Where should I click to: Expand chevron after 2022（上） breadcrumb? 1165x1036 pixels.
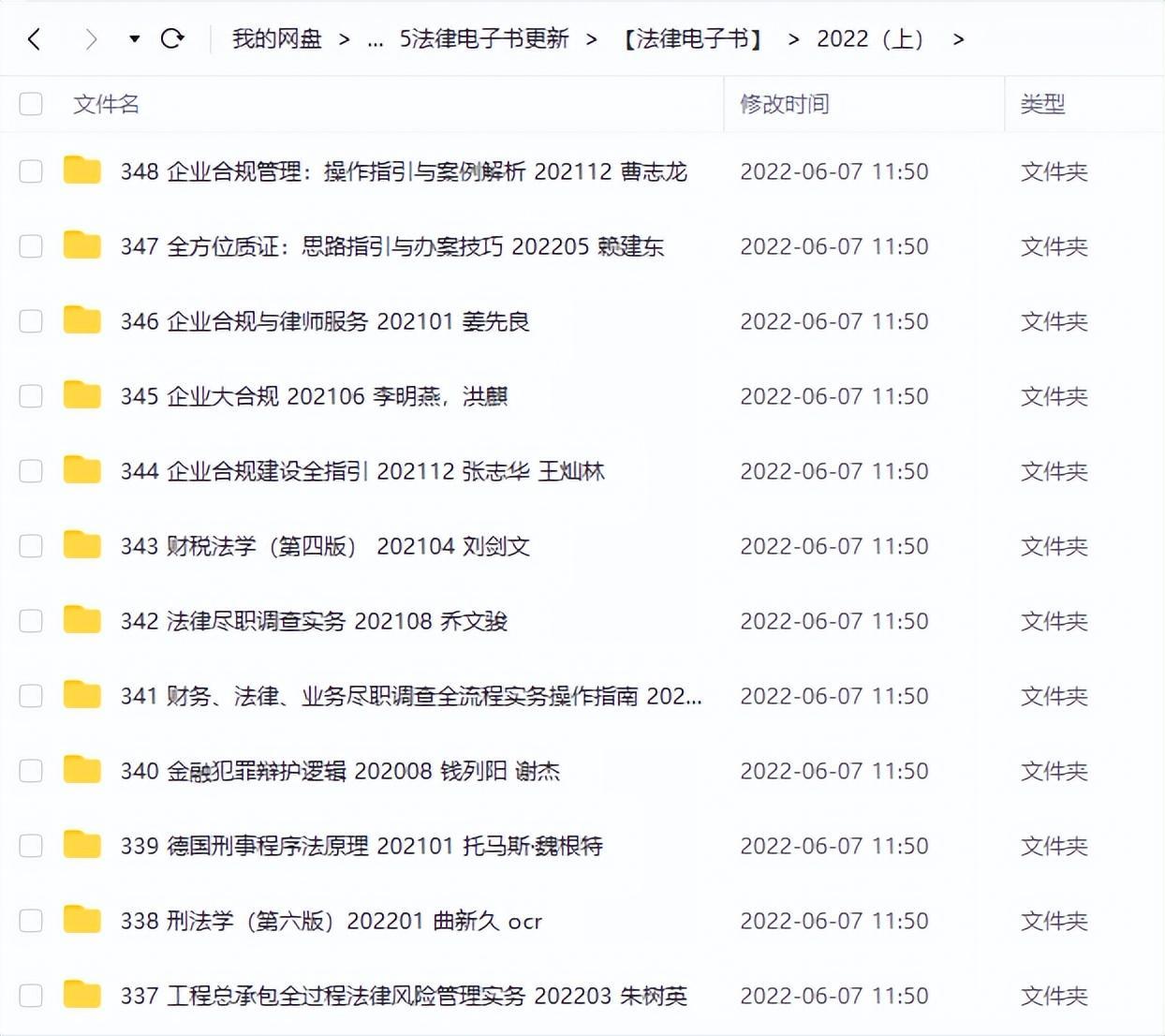[958, 39]
